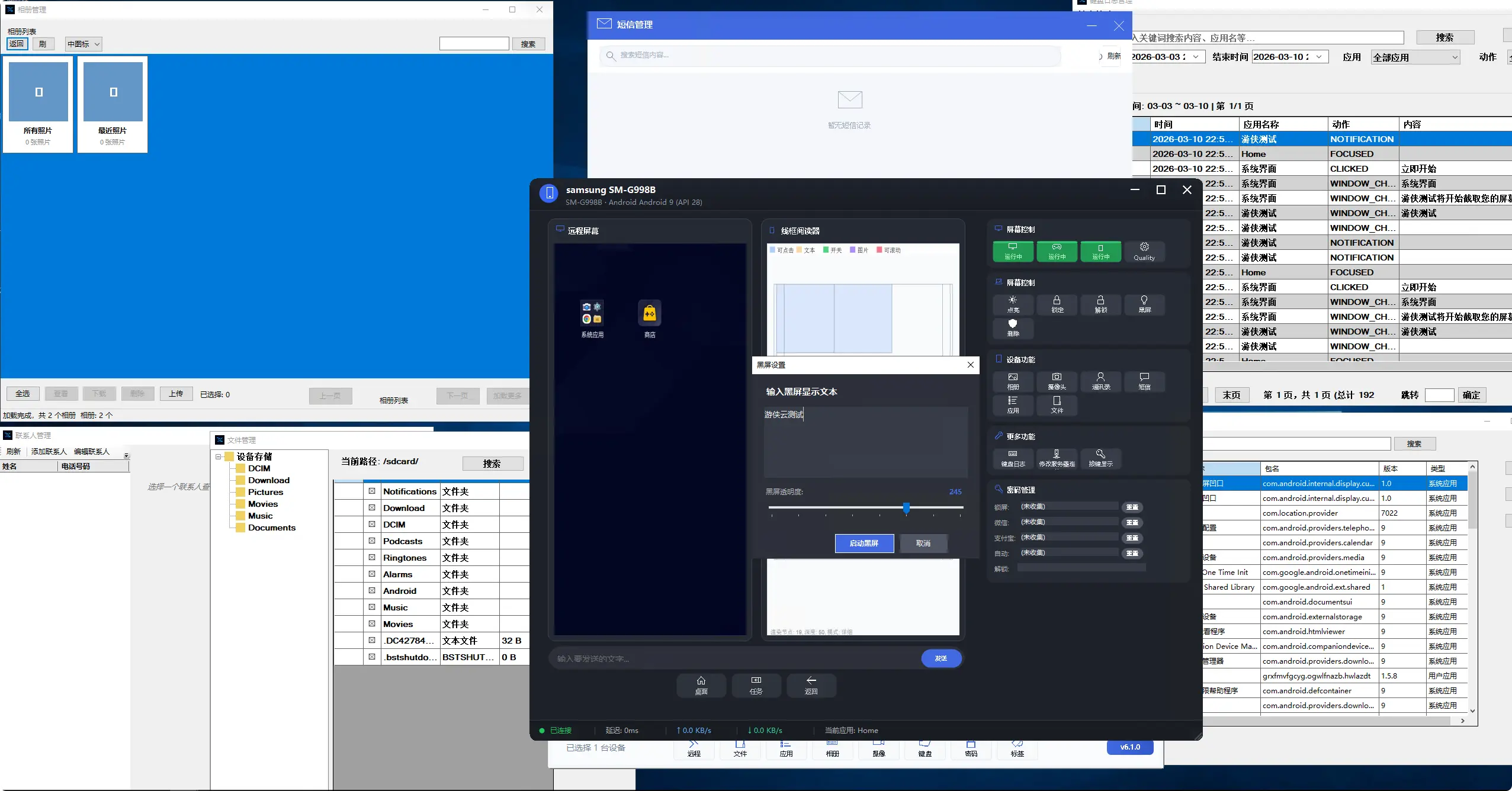Click 取消 in the black screen dialog
The image size is (1512, 791).
923,543
